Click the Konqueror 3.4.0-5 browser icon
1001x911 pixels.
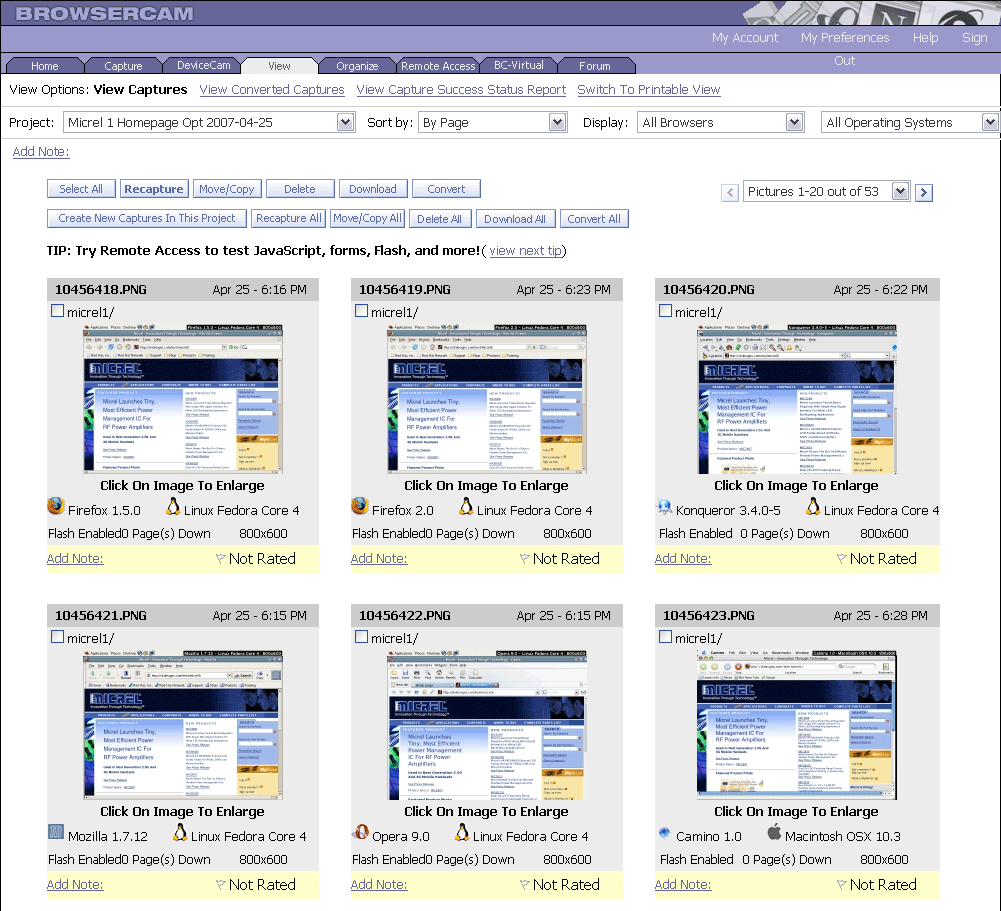coord(664,508)
